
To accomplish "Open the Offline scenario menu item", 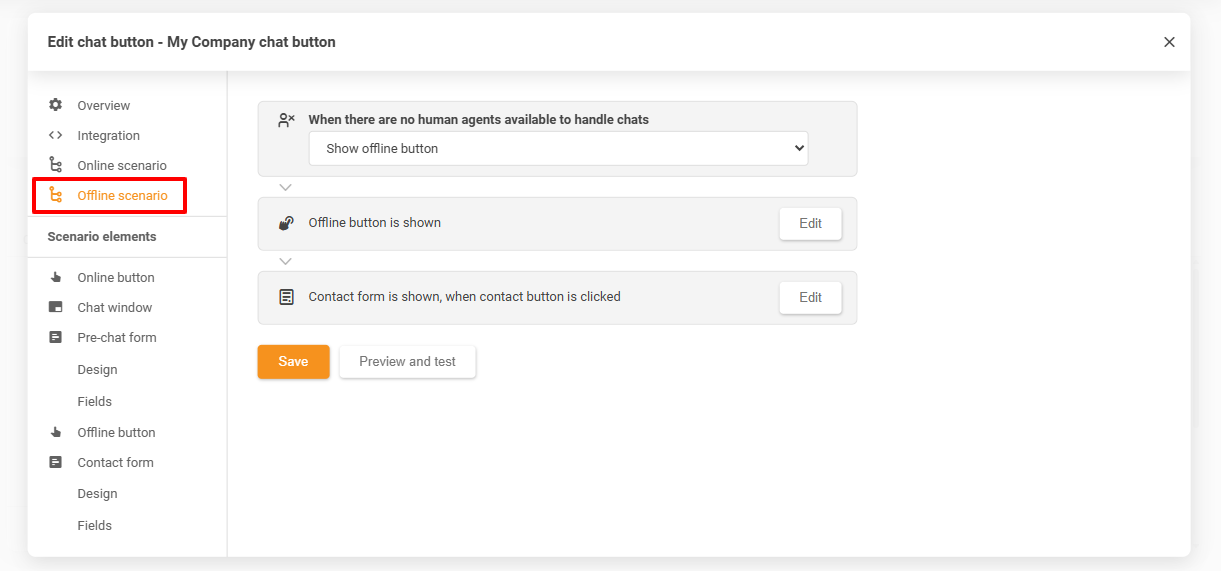I will pos(122,195).
